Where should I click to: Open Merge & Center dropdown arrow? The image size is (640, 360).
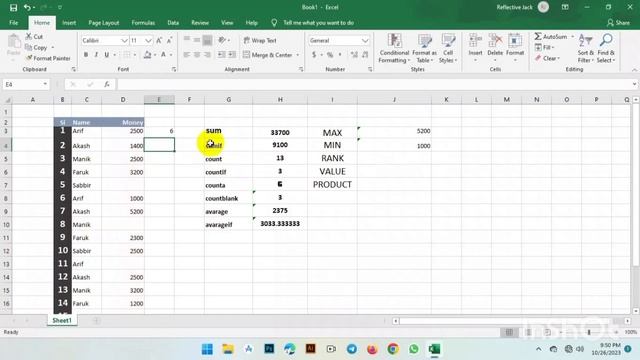click(x=298, y=55)
